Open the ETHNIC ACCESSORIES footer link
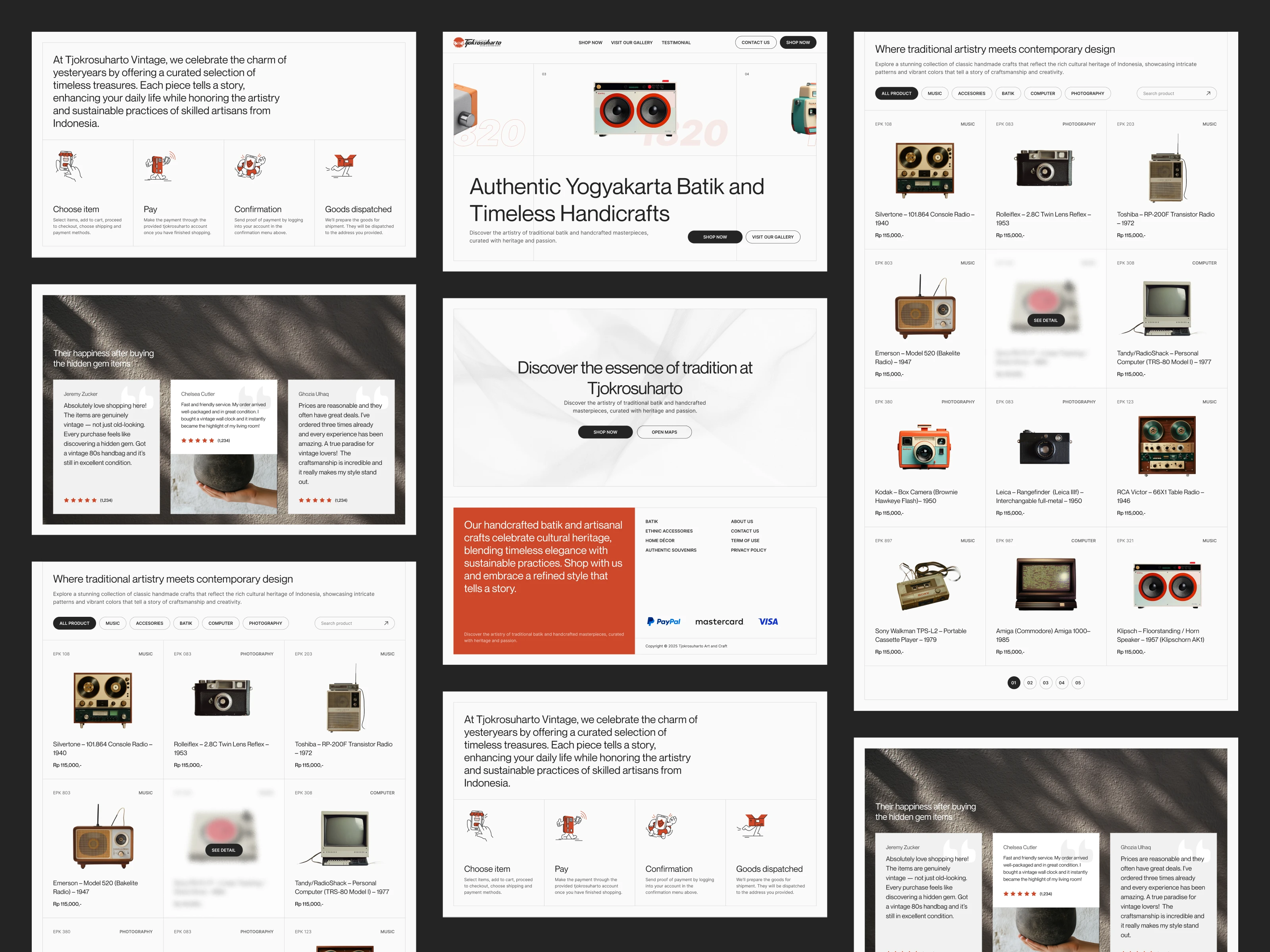Image resolution: width=1270 pixels, height=952 pixels. coord(669,532)
